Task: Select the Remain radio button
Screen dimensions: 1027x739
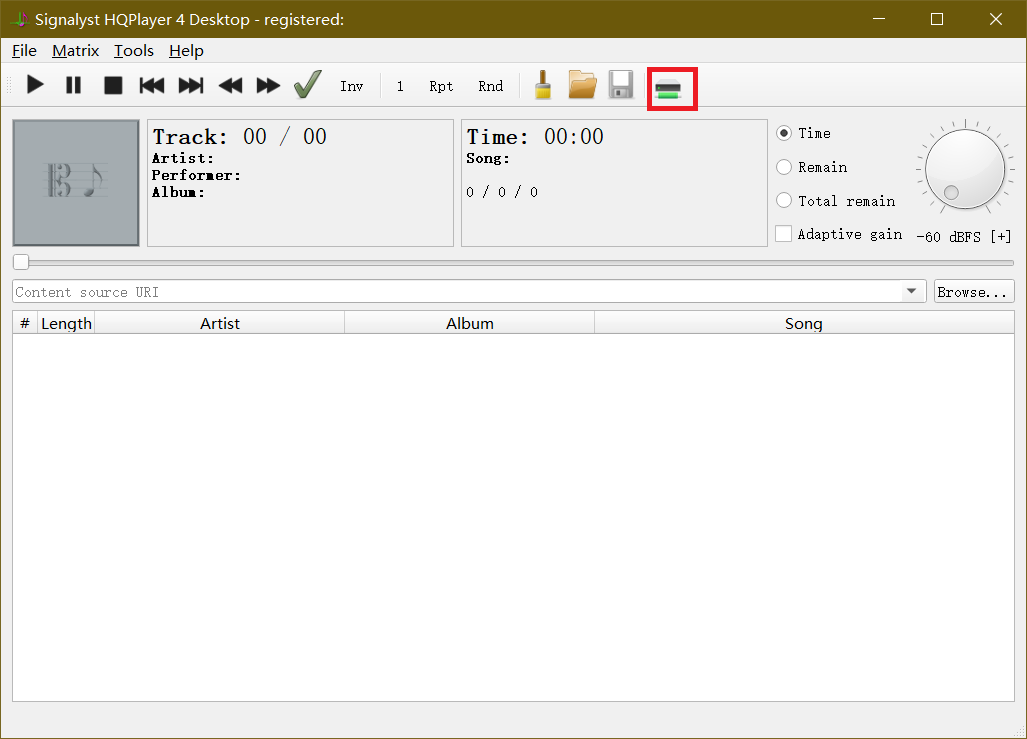Action: [x=784, y=167]
